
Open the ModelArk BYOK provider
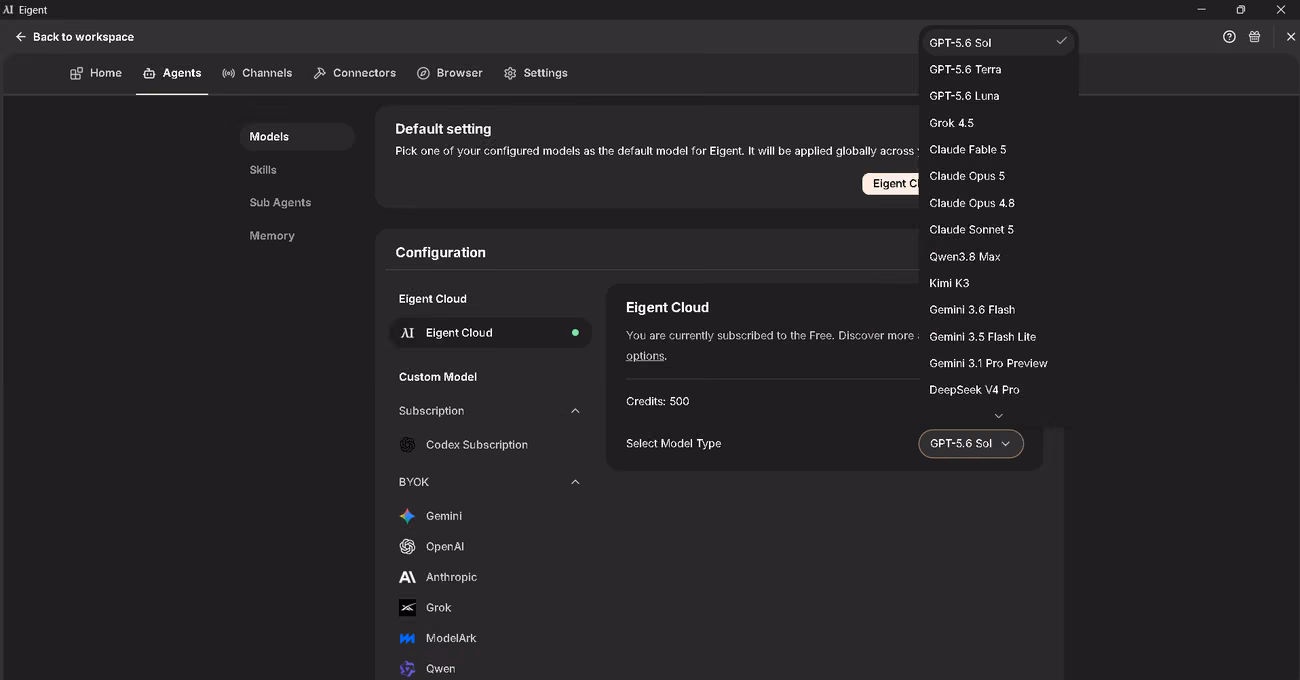tap(490, 638)
